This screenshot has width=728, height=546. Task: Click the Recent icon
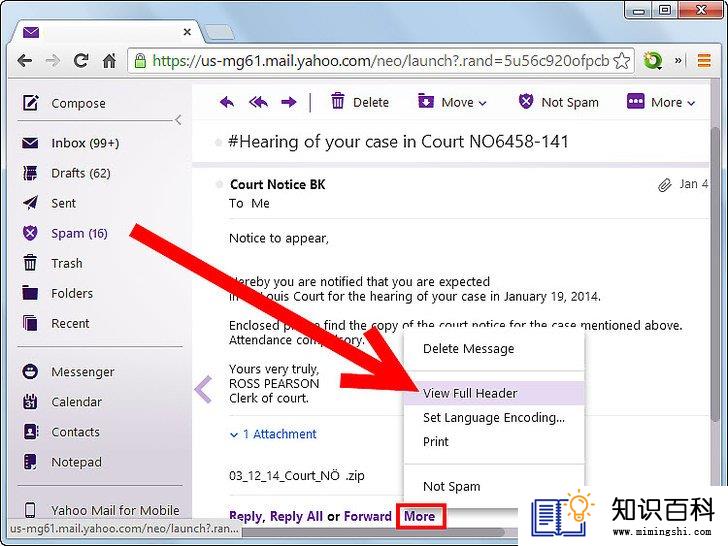pos(30,323)
